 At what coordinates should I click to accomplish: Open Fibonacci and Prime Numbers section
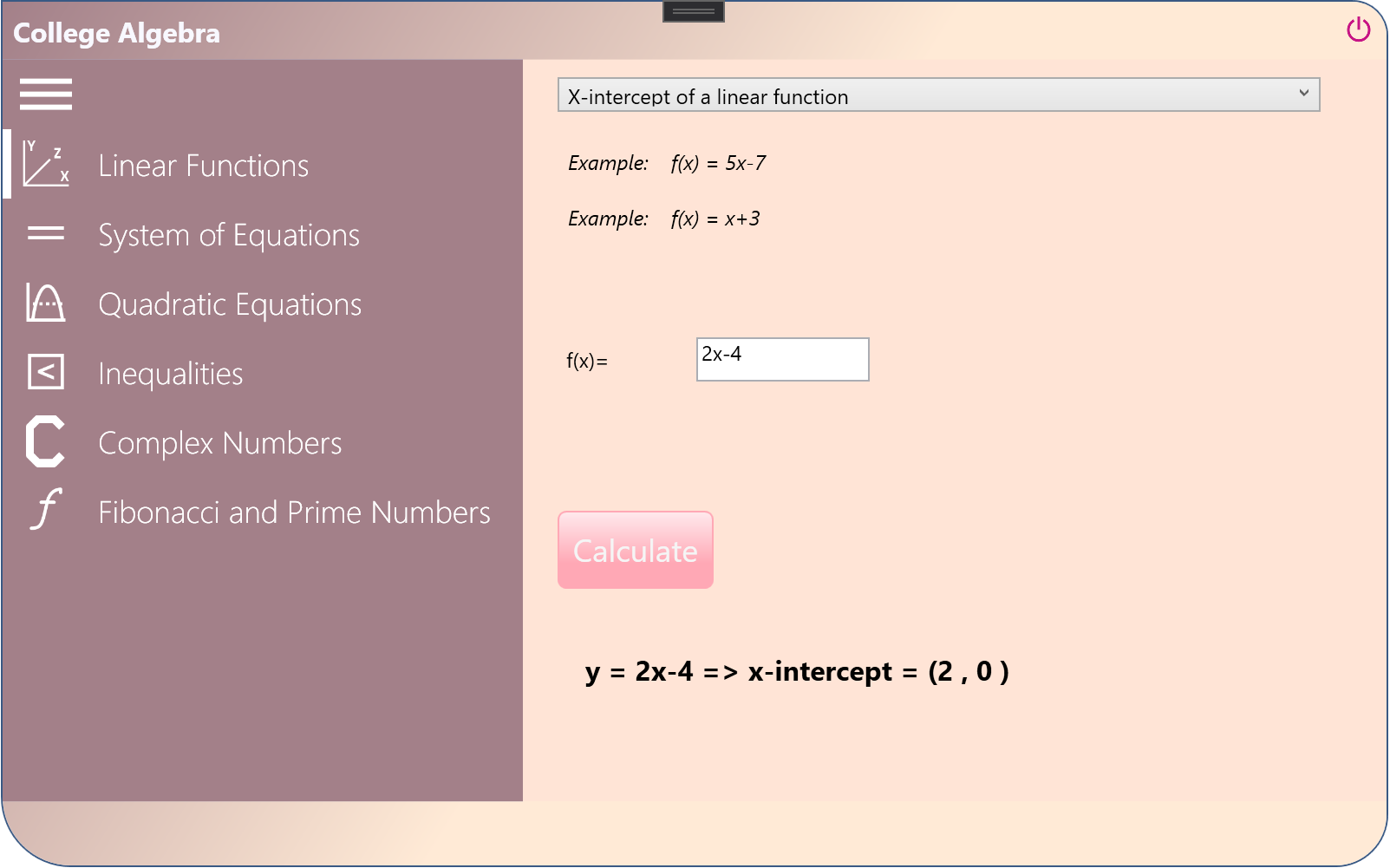click(x=294, y=512)
